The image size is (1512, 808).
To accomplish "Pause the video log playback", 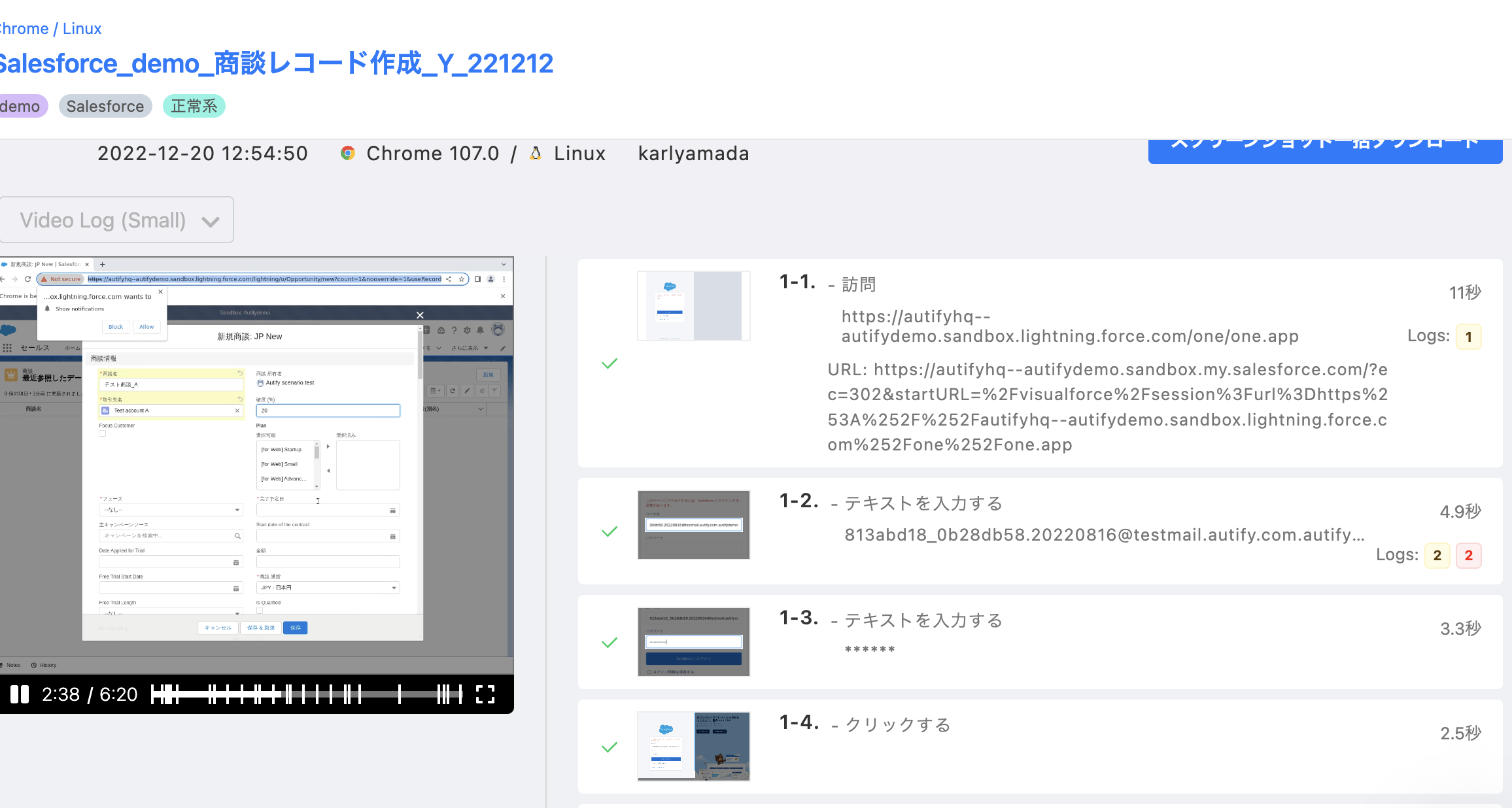I will pyautogui.click(x=20, y=694).
